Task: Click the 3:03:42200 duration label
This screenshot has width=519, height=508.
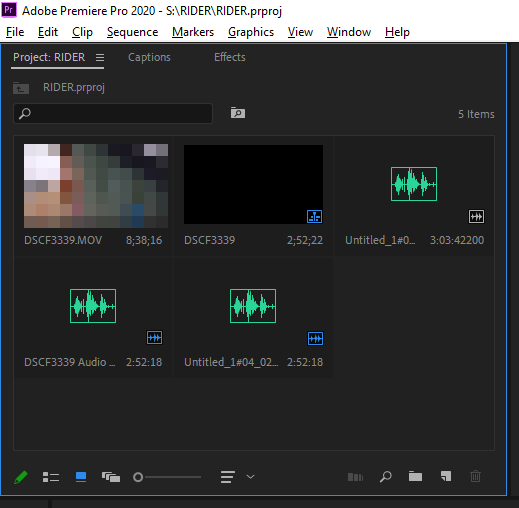Action: 457,240
